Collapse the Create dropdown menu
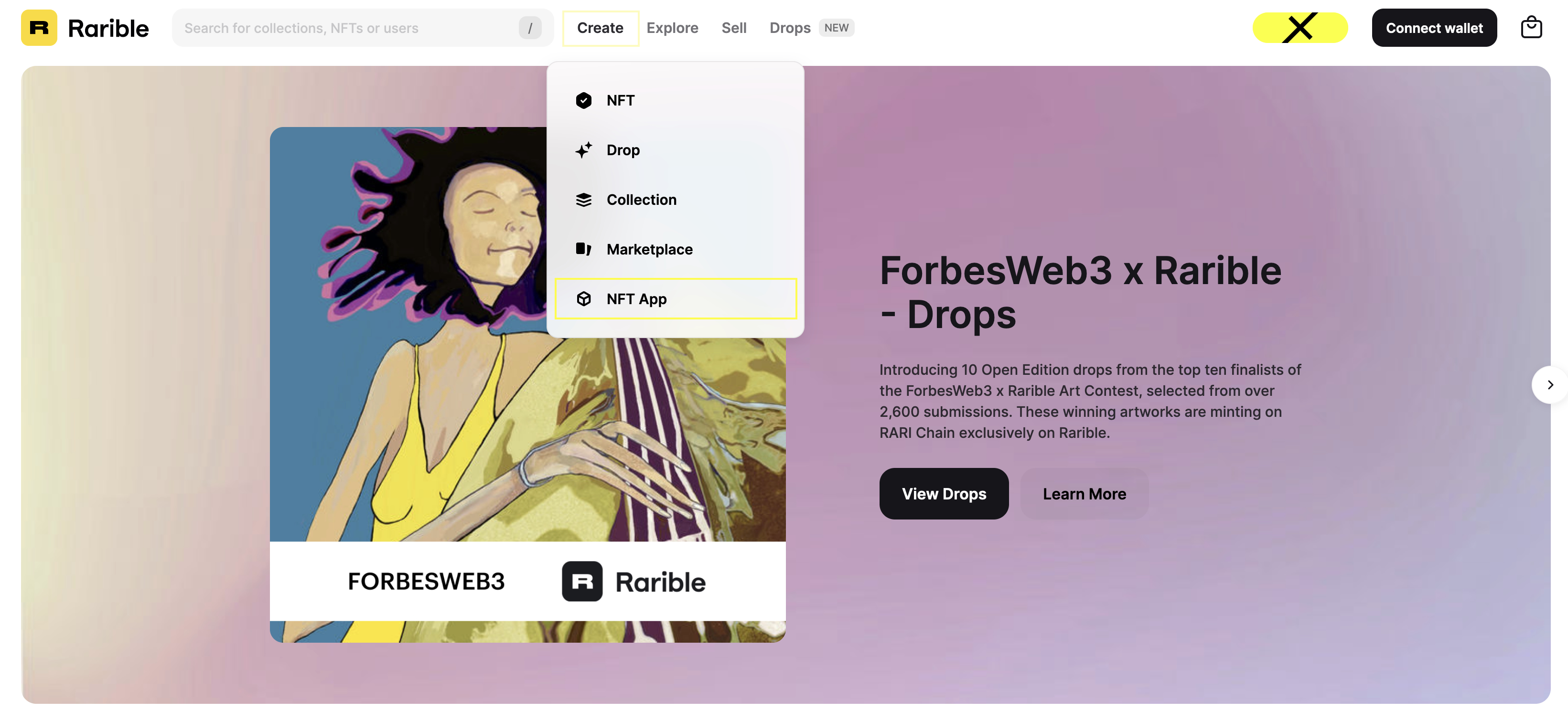The image size is (1568, 721). click(x=600, y=28)
